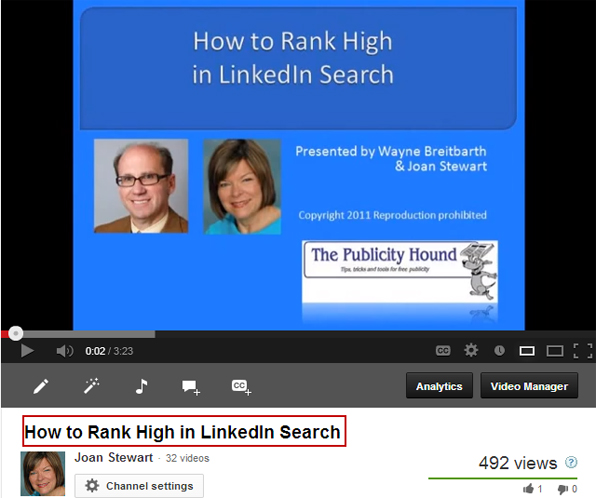
Task: Mute the video volume speaker icon
Action: point(65,351)
